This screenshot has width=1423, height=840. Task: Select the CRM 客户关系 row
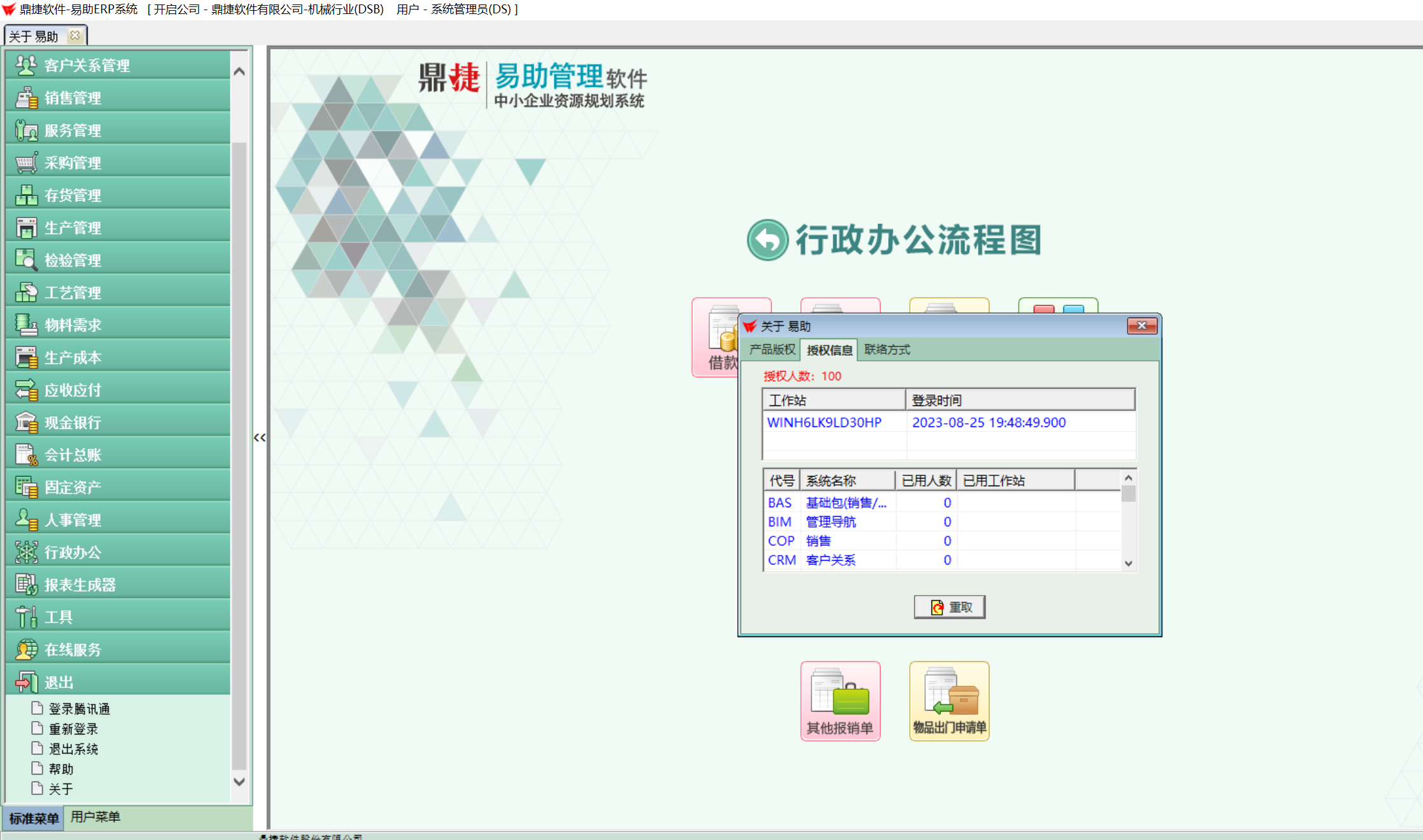(830, 560)
